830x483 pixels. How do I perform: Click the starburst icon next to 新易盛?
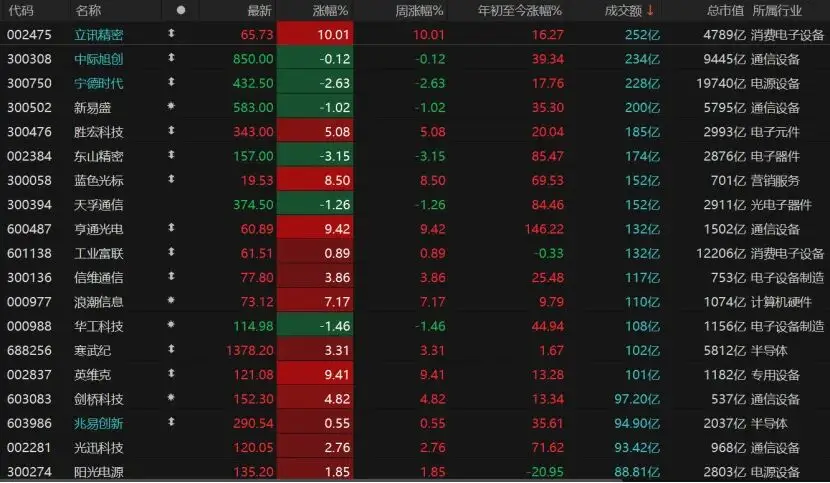click(x=171, y=107)
